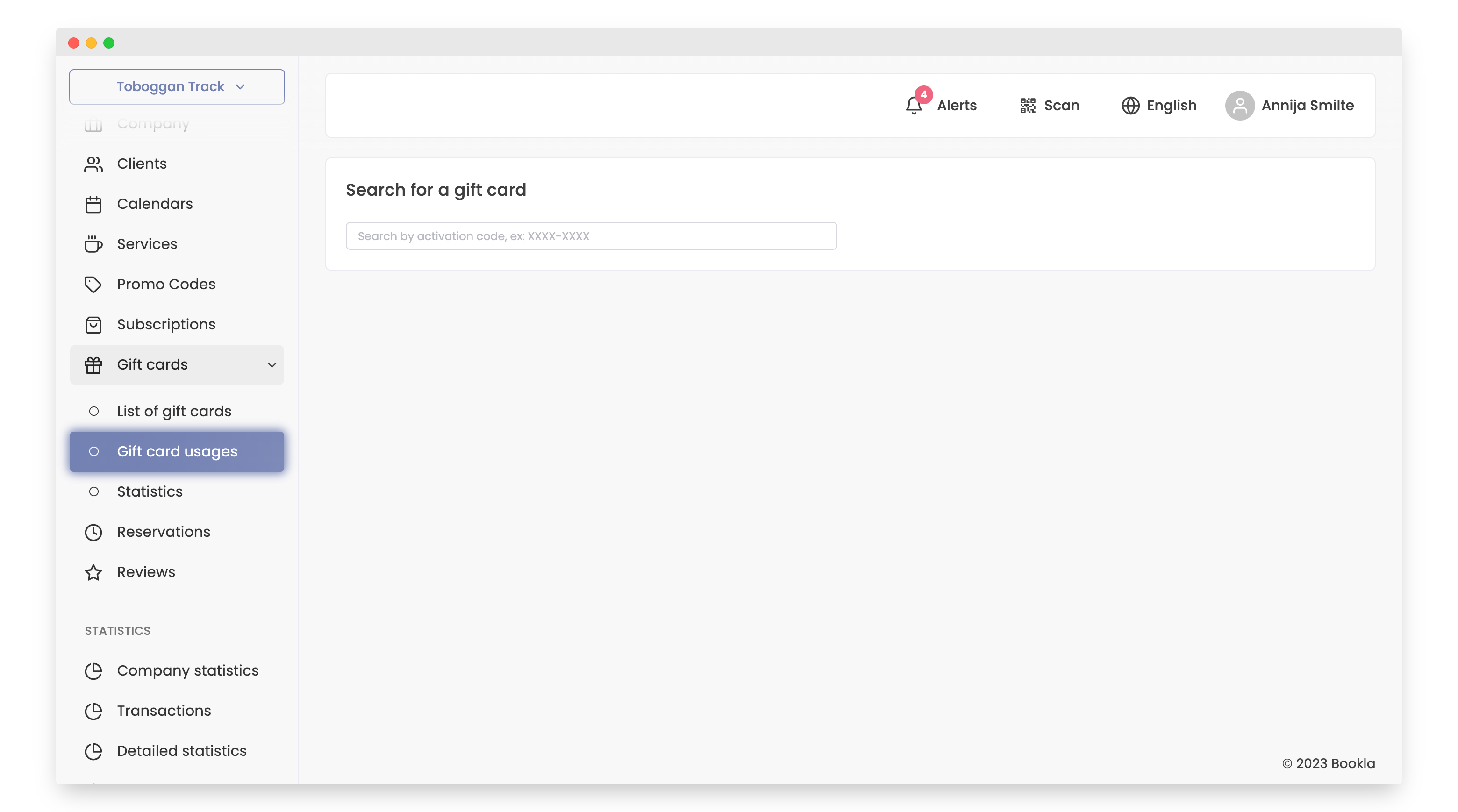
Task: Click the Calendars calendar icon
Action: pos(93,204)
